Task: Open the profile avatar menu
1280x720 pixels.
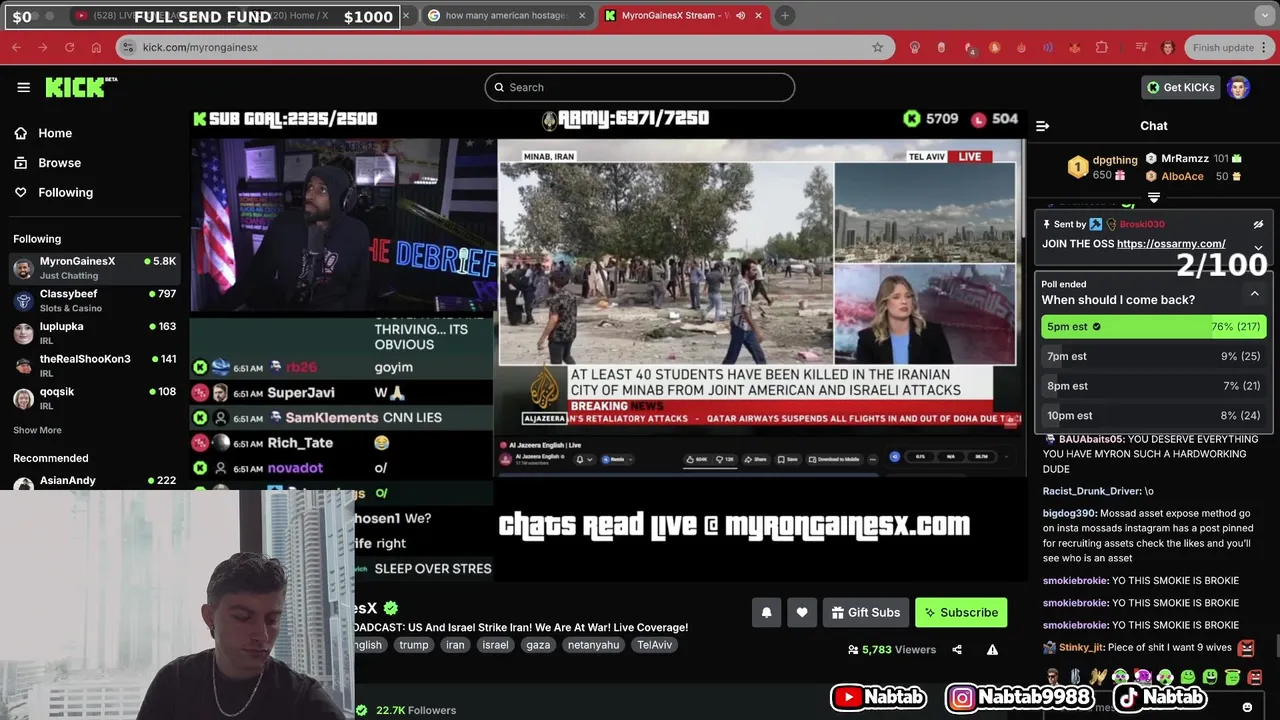Action: 1239,87
